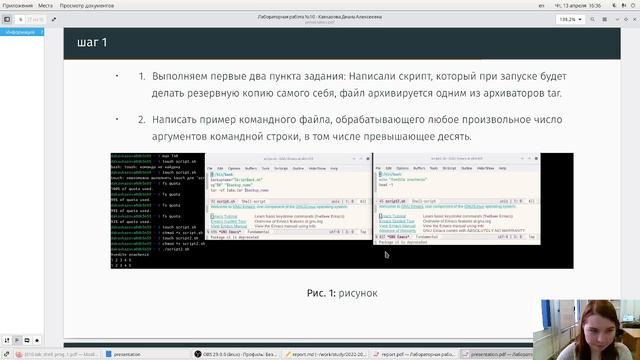
Task: Open the Места menu
Action: click(x=45, y=5)
